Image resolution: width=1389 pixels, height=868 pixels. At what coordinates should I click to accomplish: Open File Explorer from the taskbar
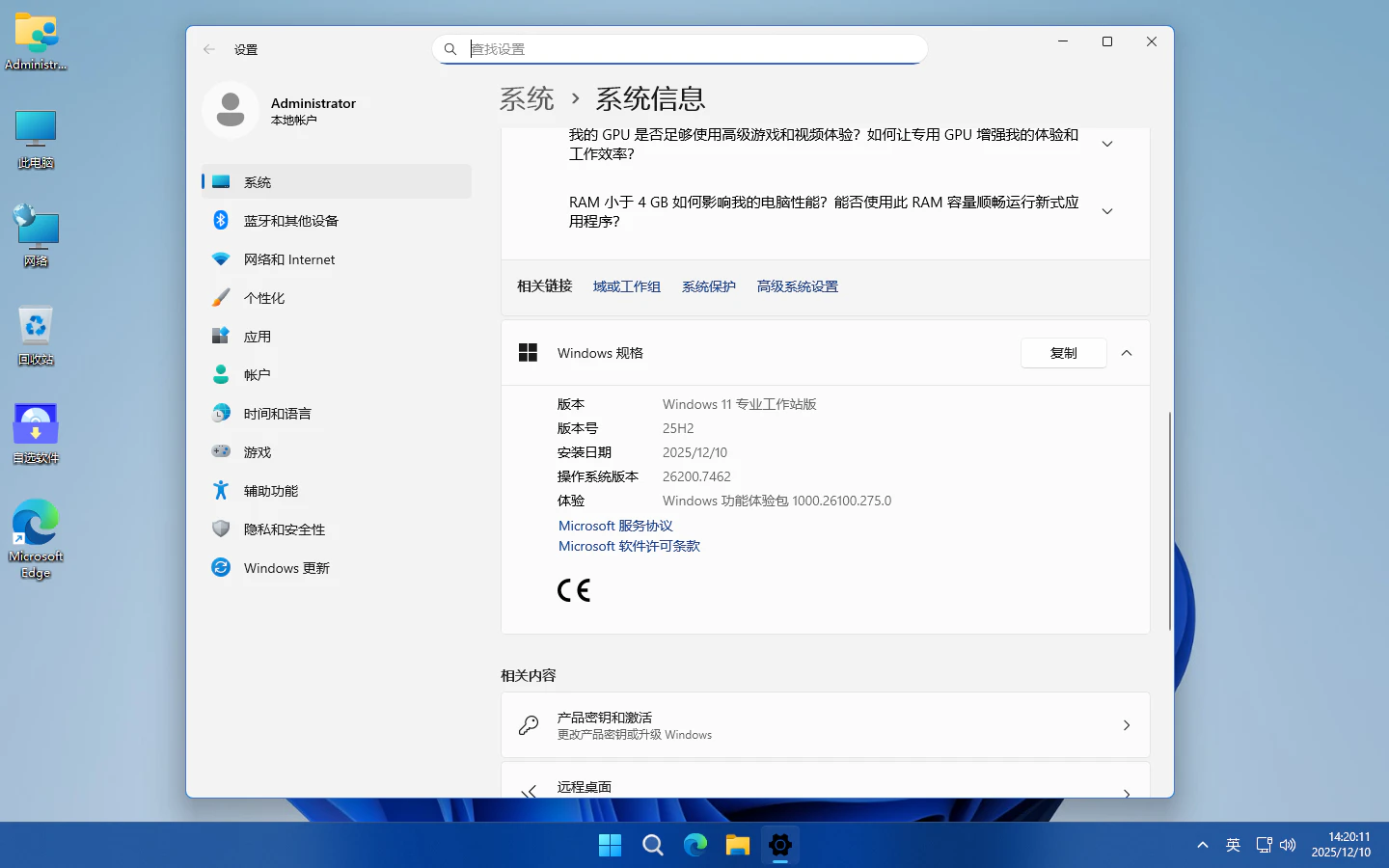tap(738, 846)
